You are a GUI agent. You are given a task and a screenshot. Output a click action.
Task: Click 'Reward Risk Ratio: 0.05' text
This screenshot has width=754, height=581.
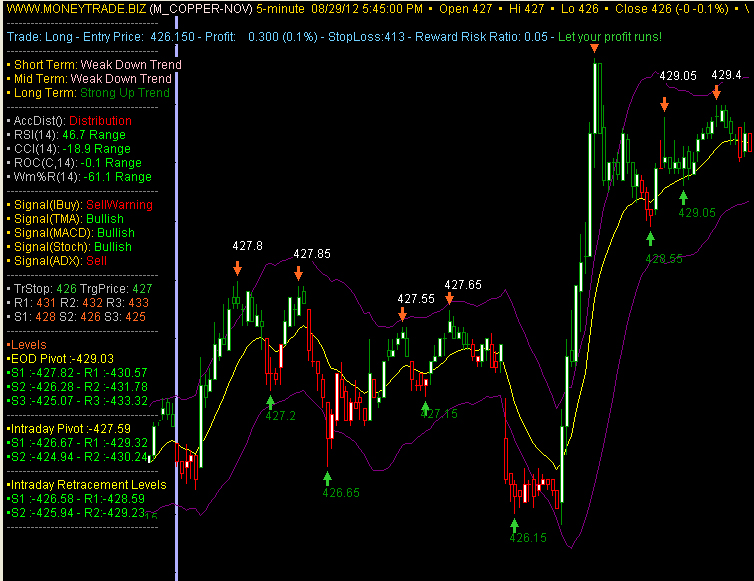481,37
